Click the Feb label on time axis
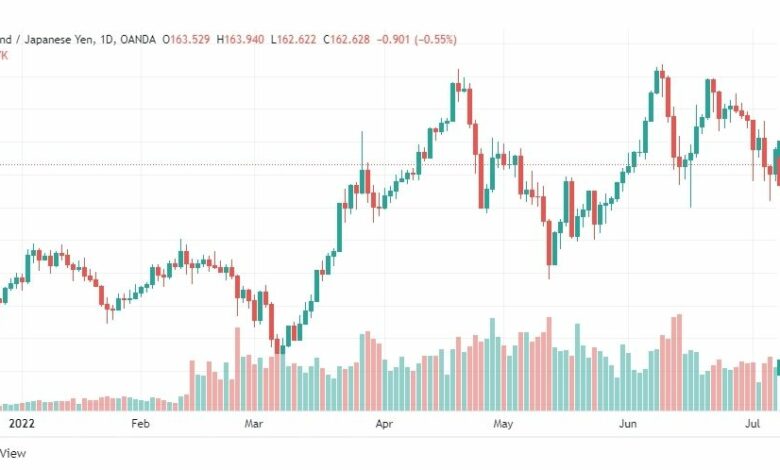Screen dimensions: 780x470 140,424
